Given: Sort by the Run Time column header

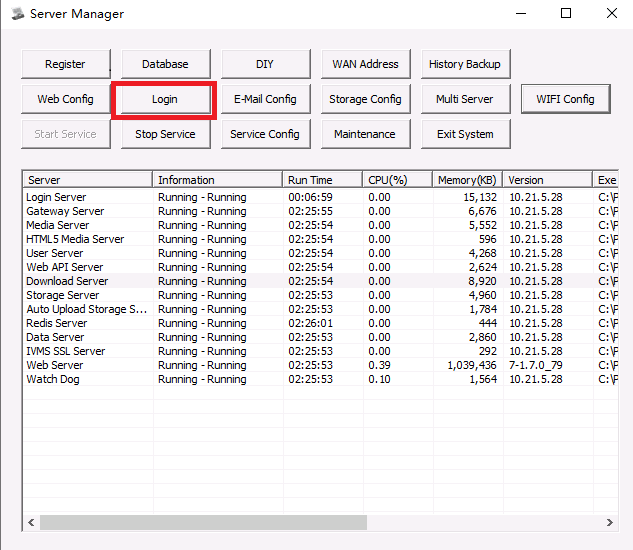Looking at the screenshot, I should pyautogui.click(x=322, y=180).
